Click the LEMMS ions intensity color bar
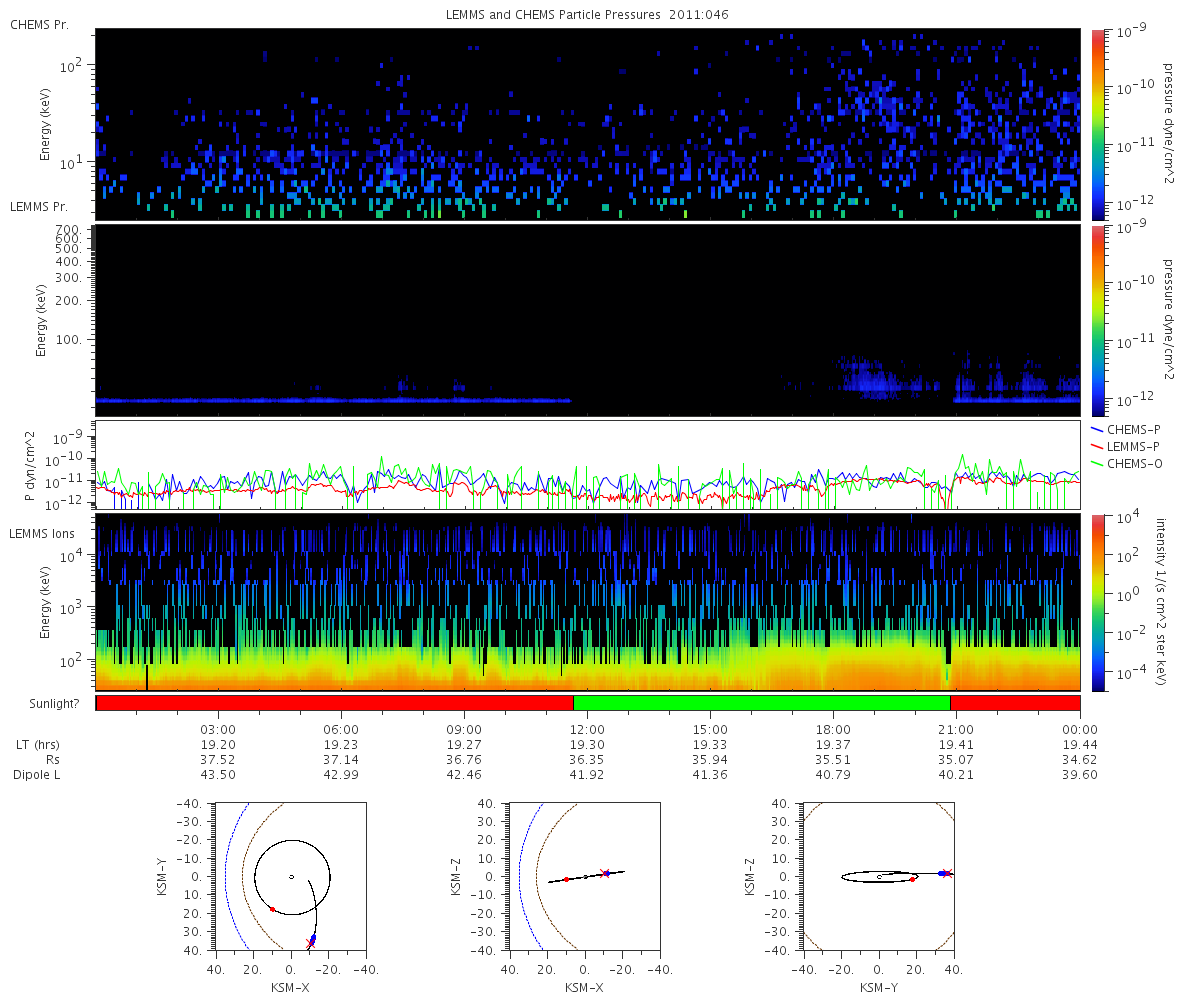Image resolution: width=1200 pixels, height=1000 pixels. click(1097, 602)
